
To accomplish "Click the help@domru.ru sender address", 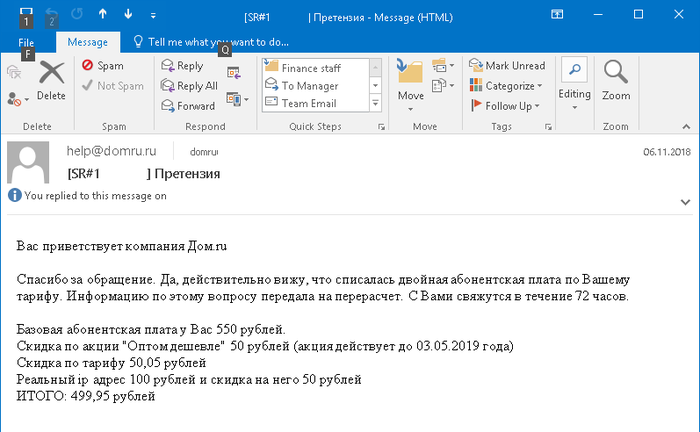I will point(112,151).
